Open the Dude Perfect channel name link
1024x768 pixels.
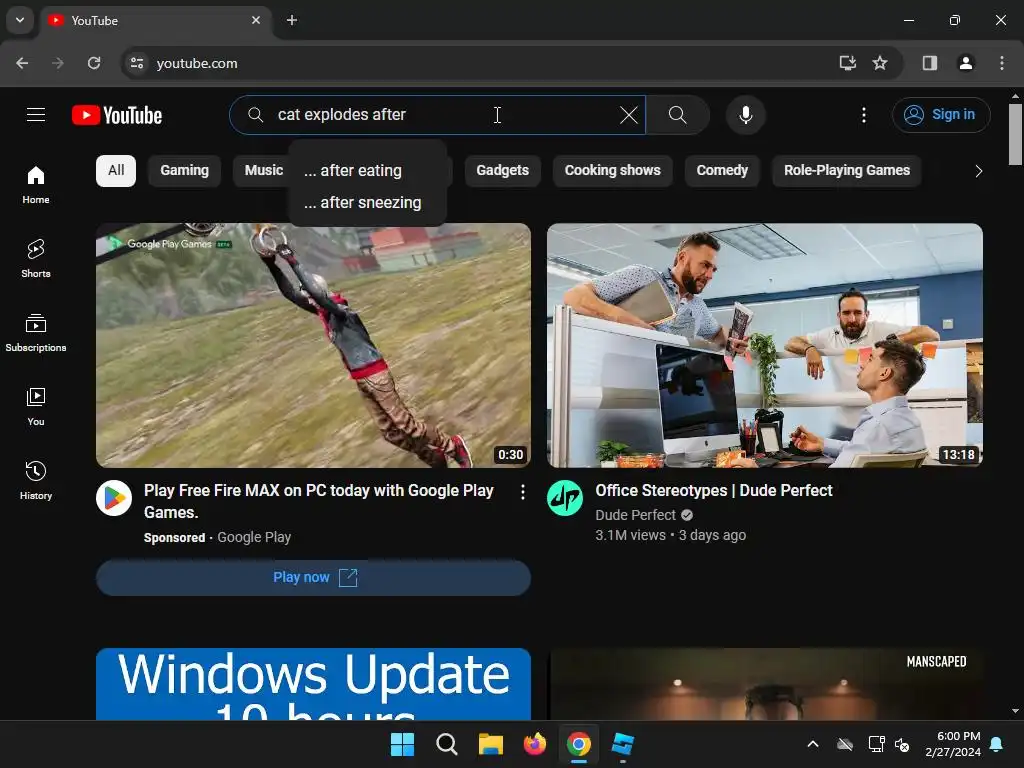[x=635, y=515]
